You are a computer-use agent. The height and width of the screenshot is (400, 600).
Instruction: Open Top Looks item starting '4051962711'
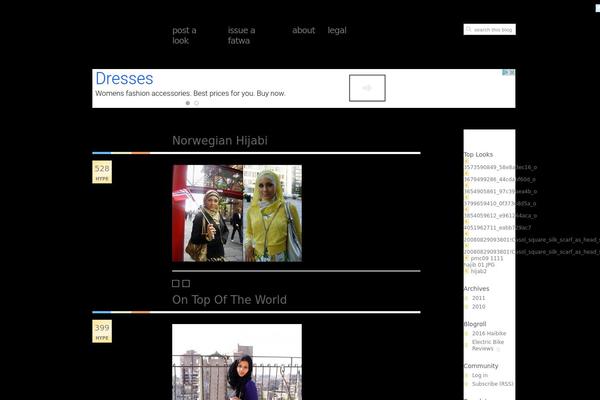(x=497, y=227)
